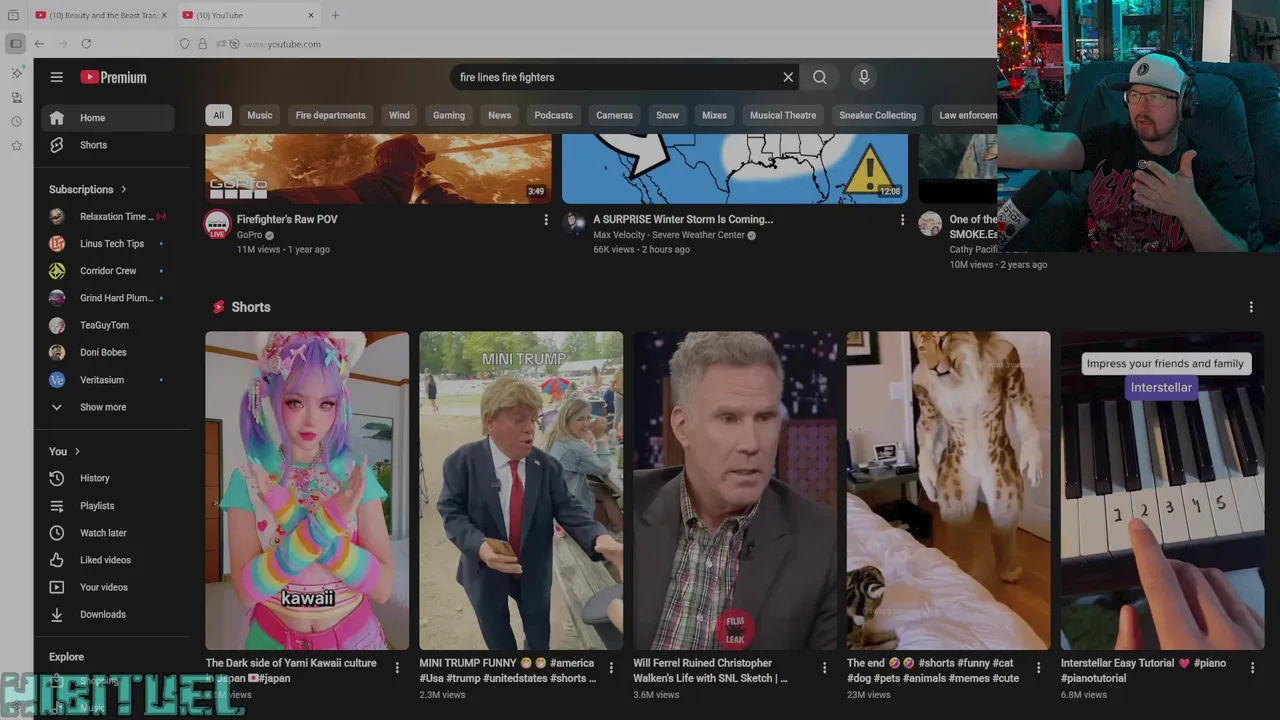Screen dimensions: 1280x720
Task: Open options menu for Firefighter's Raw POV
Action: coord(546,220)
